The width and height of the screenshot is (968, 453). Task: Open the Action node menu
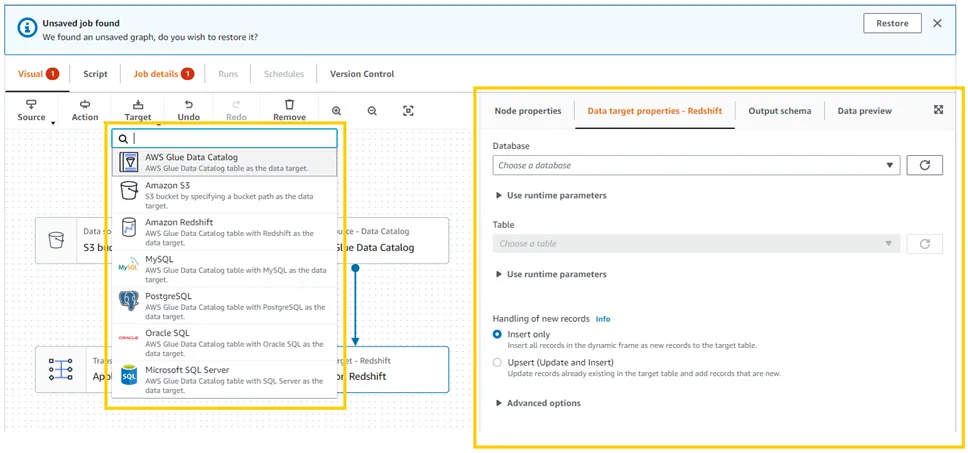[85, 110]
